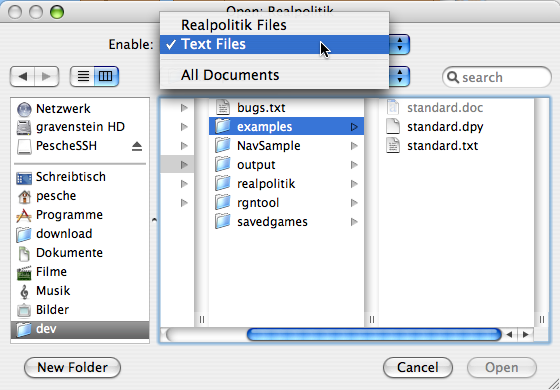Image resolution: width=560 pixels, height=390 pixels.
Task: Expand rgntool folder arrow
Action: 354,203
